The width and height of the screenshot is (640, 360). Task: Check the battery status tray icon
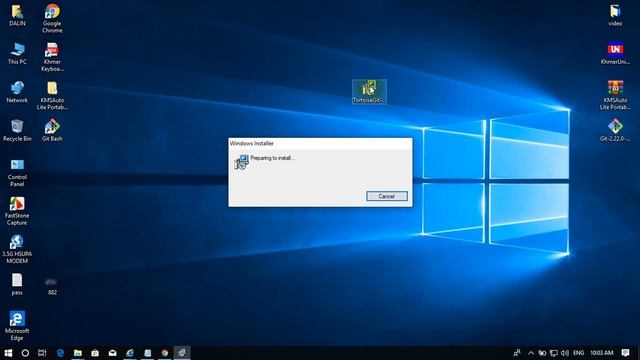(542, 353)
